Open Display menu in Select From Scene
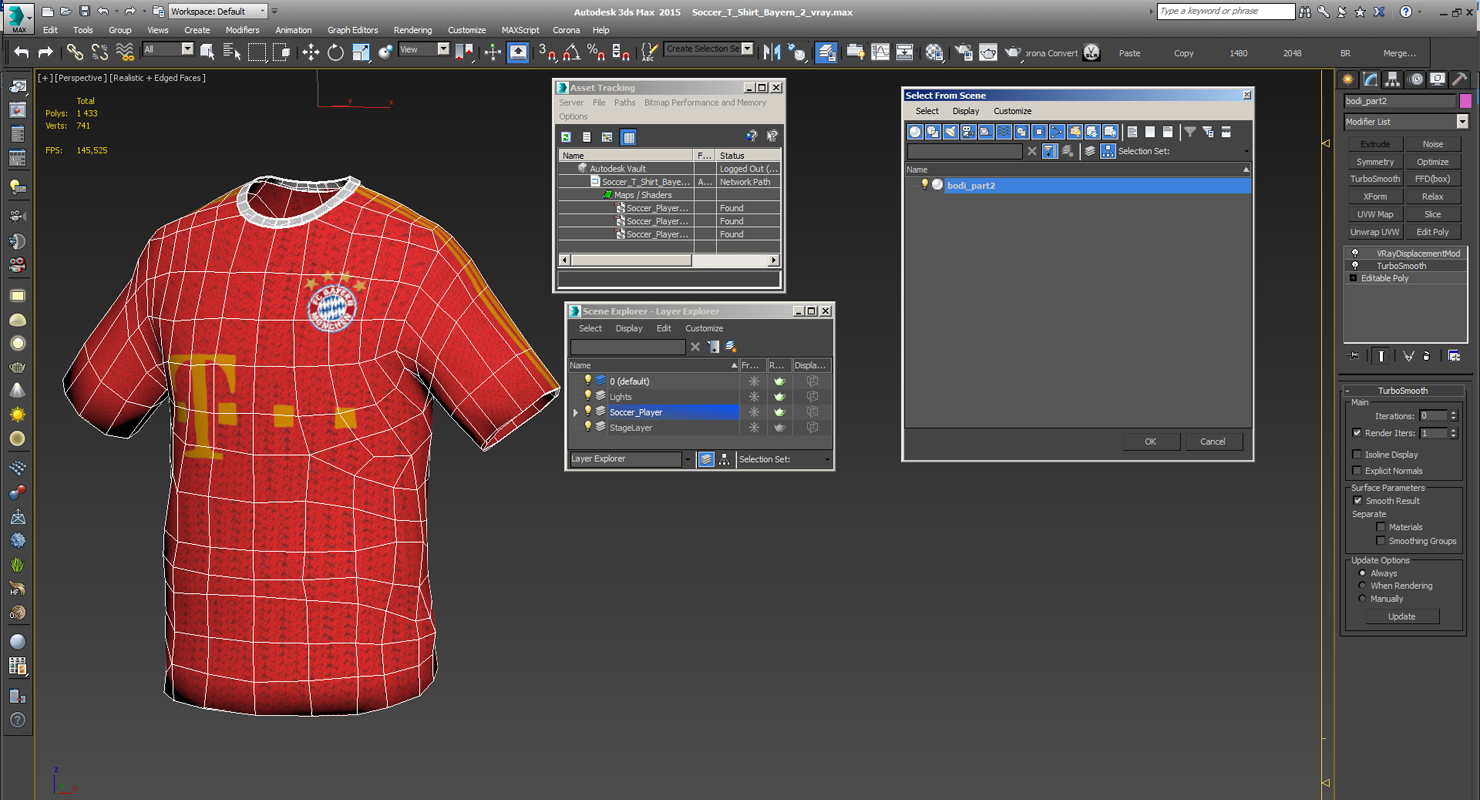This screenshot has width=1480, height=800. tap(966, 111)
